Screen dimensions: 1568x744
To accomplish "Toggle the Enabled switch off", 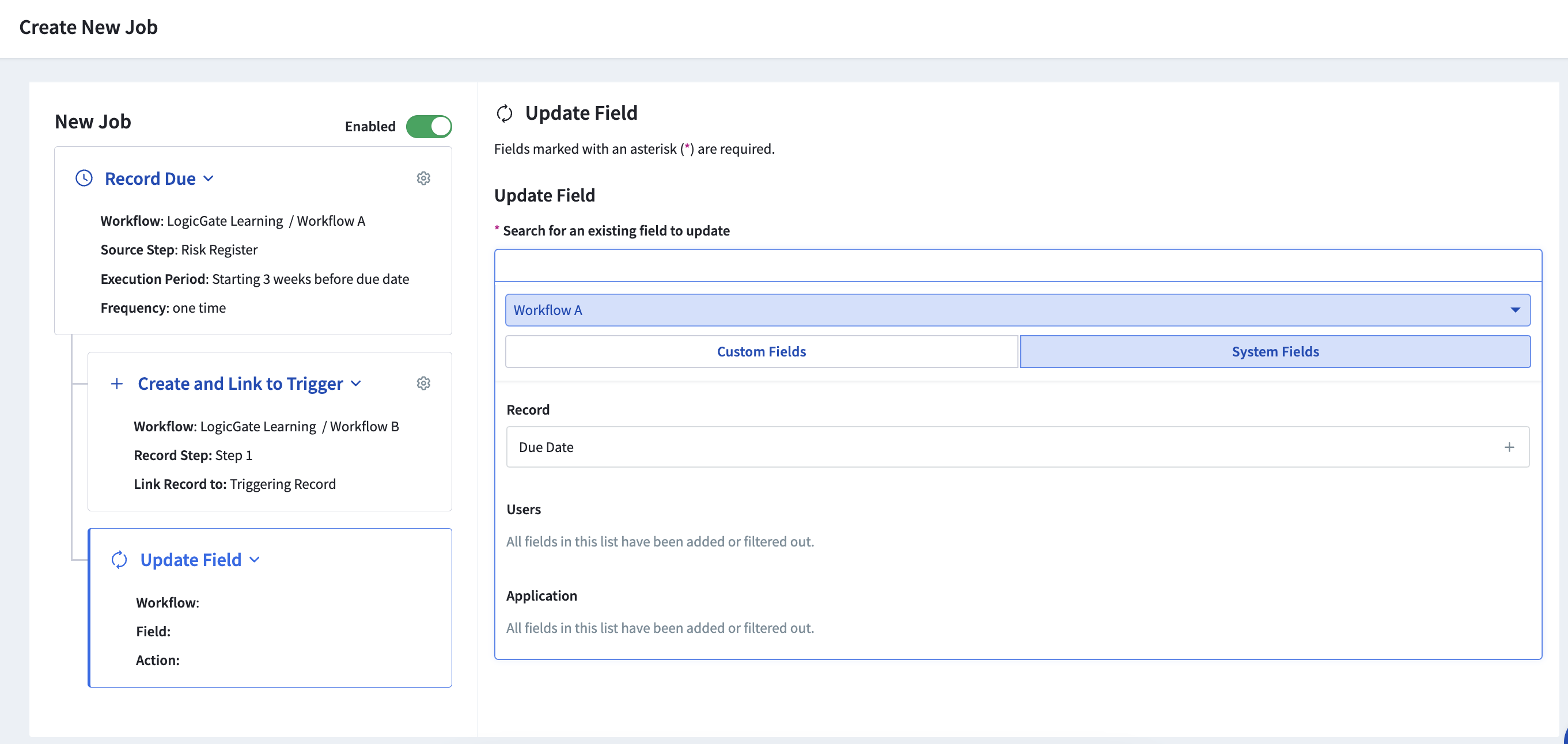I will 429,127.
